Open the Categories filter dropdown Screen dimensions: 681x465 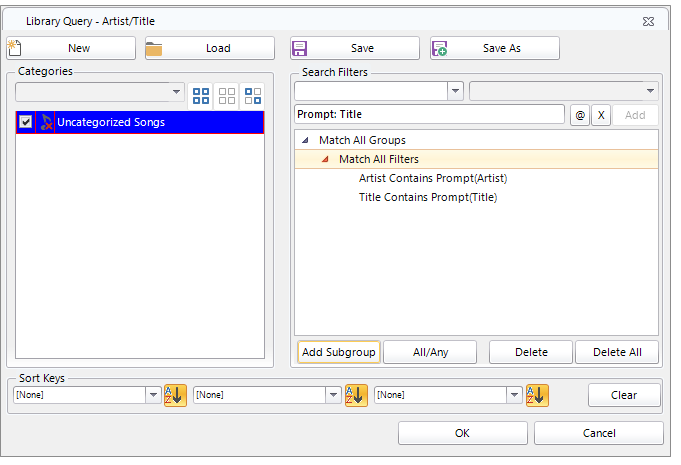(x=177, y=92)
